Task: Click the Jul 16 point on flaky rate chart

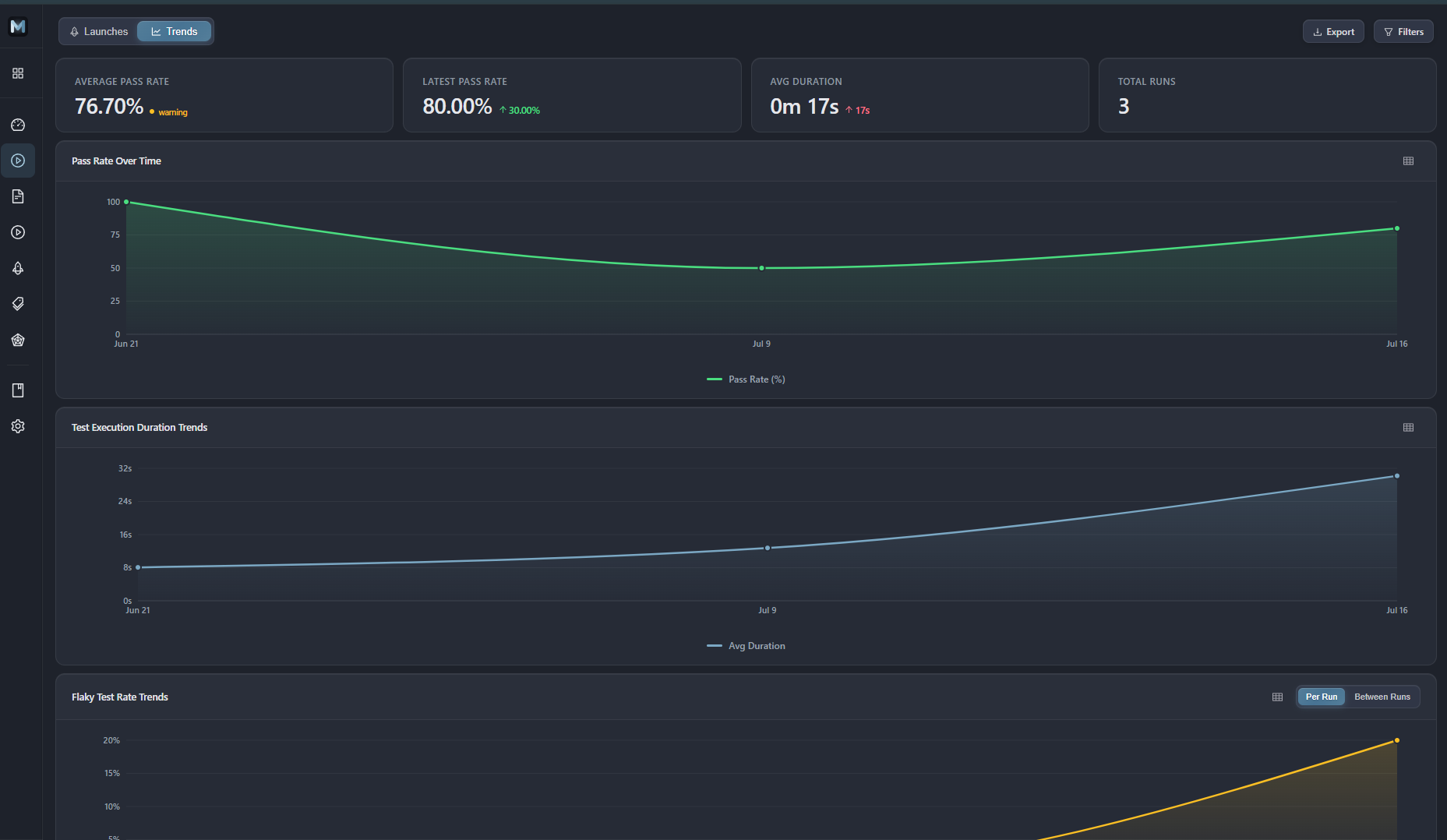Action: [x=1396, y=740]
